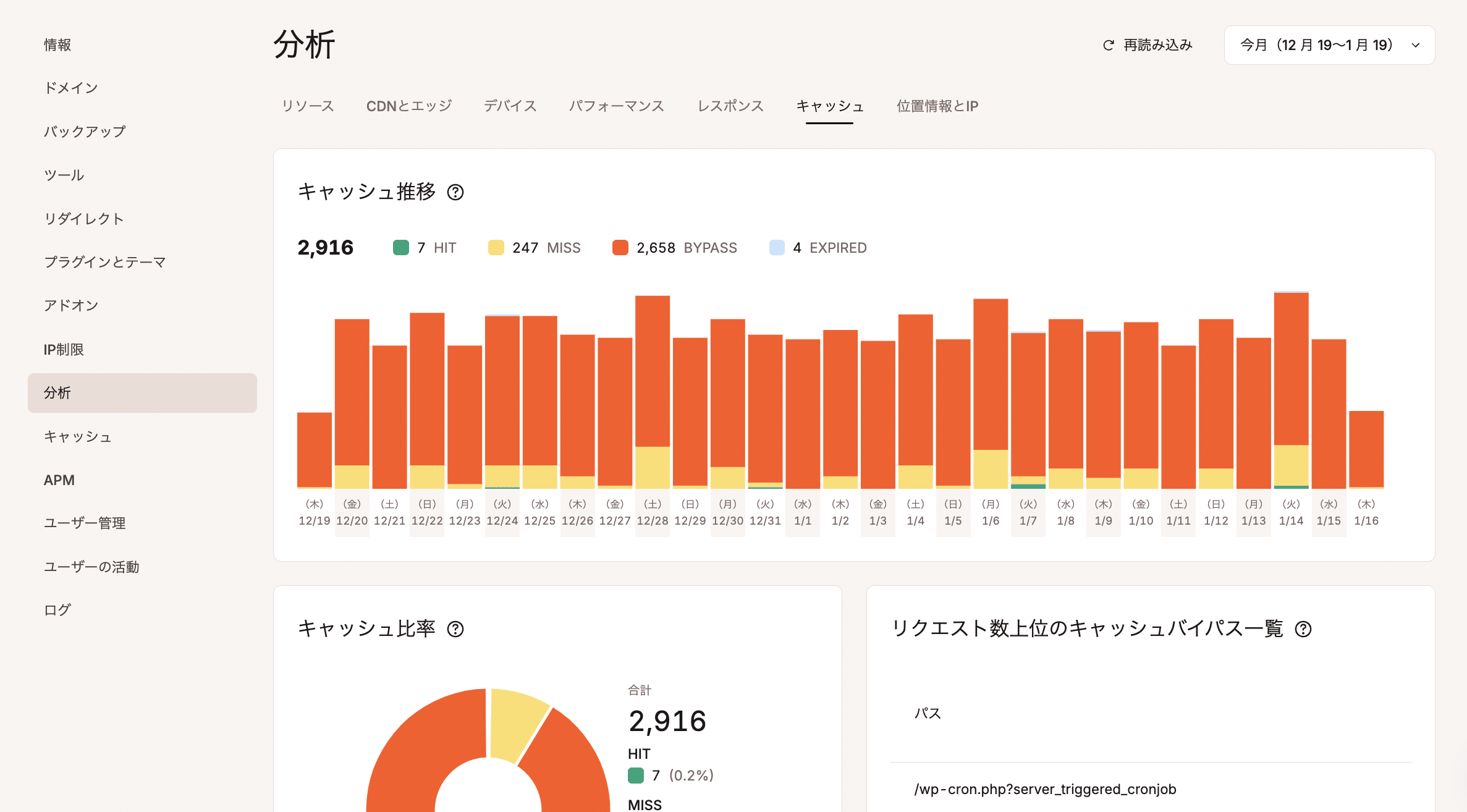1467x812 pixels.
Task: Click the chevron in date range selector
Action: (x=1416, y=45)
